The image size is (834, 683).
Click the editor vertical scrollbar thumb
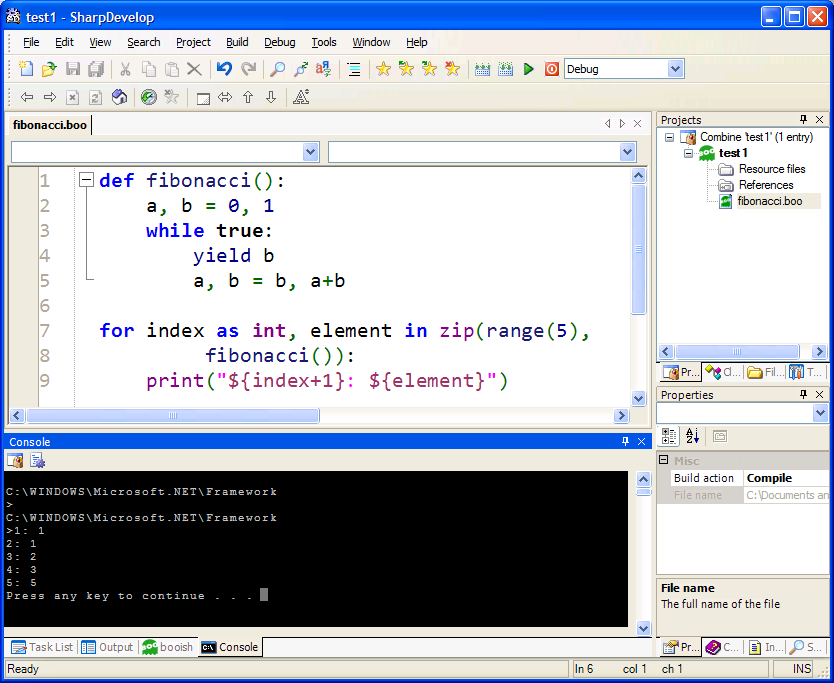[639, 249]
